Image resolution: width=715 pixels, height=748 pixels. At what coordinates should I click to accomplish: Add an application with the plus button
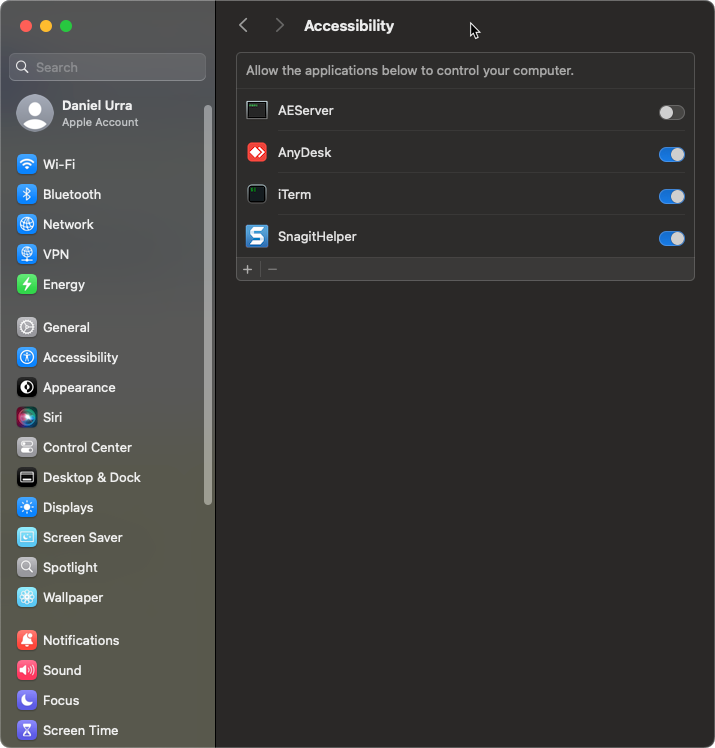[248, 270]
